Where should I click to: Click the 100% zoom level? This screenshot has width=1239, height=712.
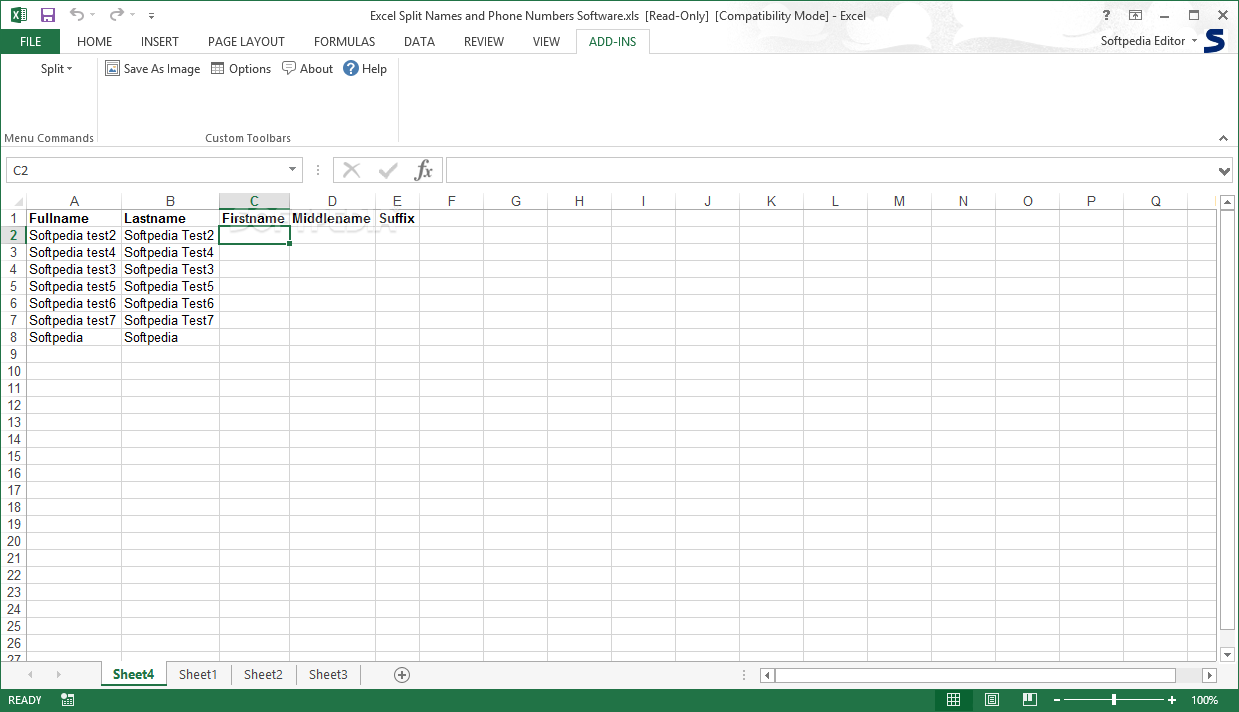1205,700
